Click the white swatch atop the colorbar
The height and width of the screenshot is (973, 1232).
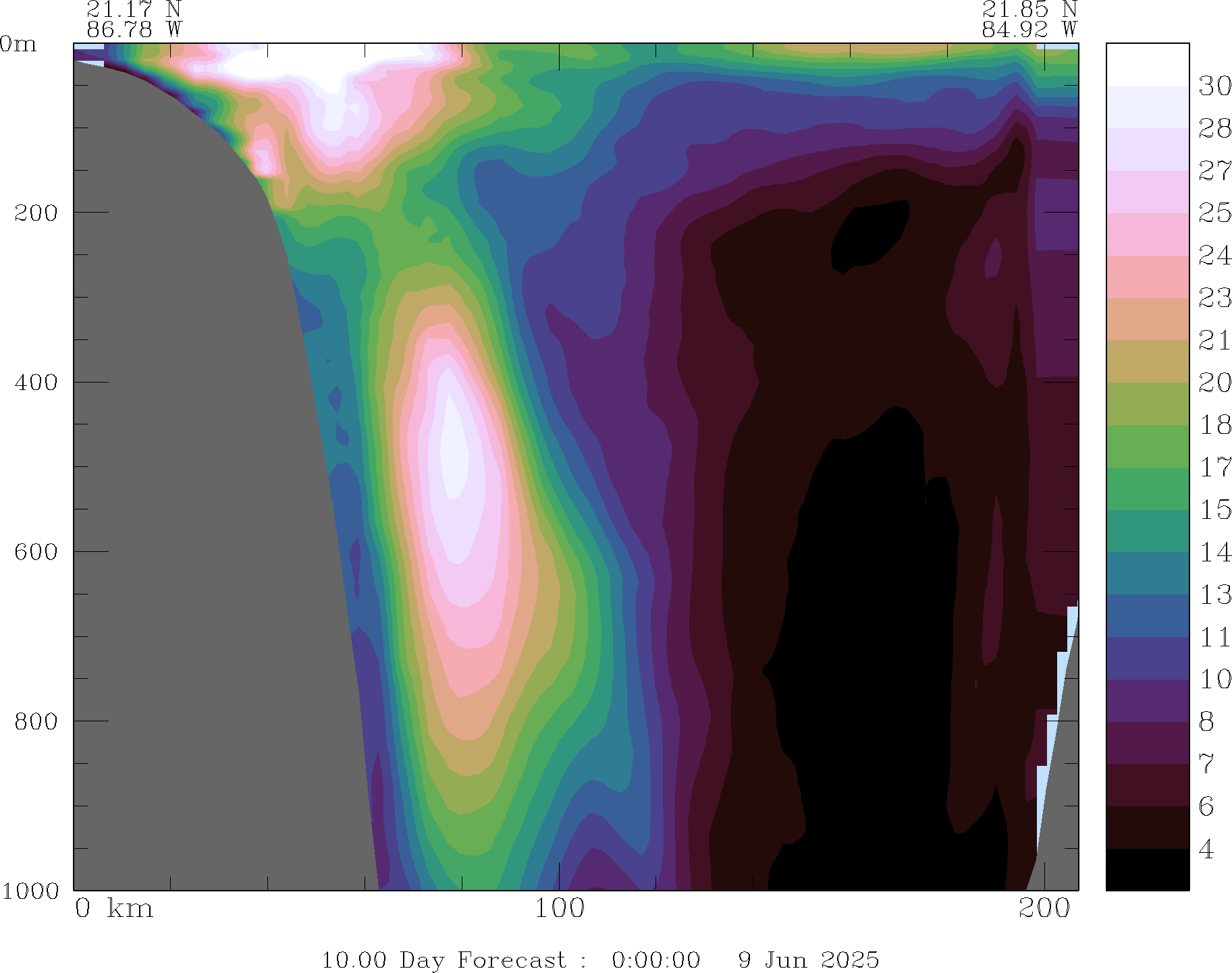[x=1147, y=65]
